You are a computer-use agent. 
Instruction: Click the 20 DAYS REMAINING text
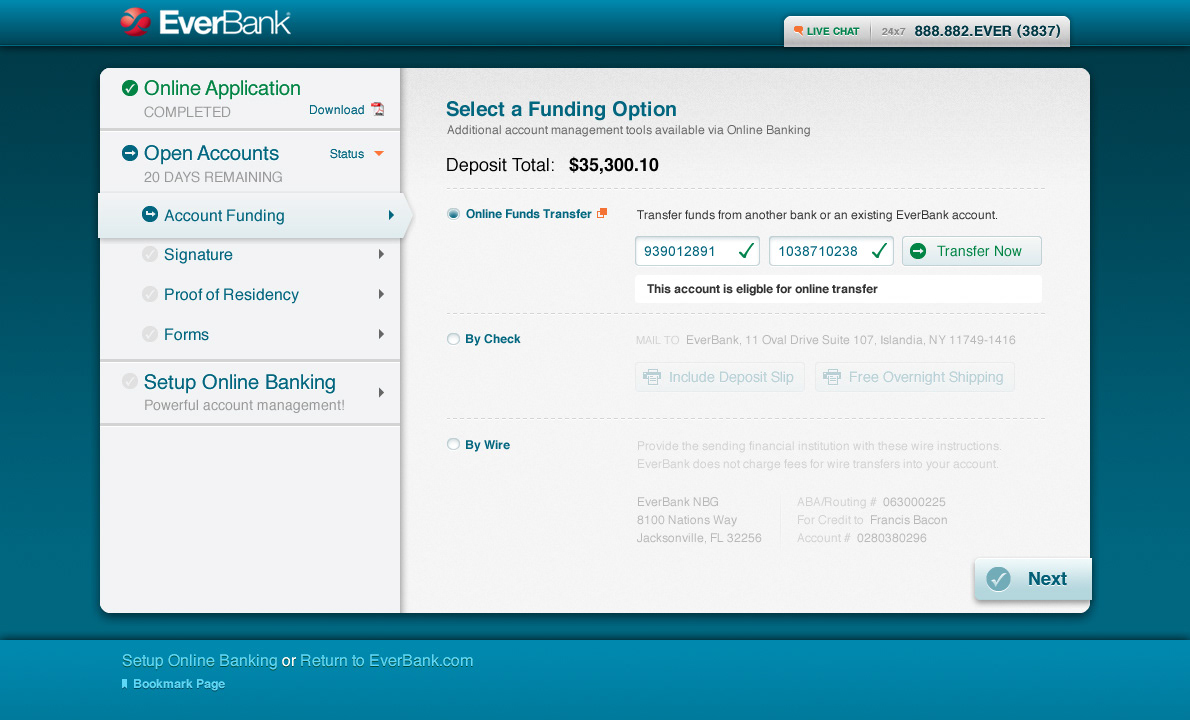(x=212, y=177)
